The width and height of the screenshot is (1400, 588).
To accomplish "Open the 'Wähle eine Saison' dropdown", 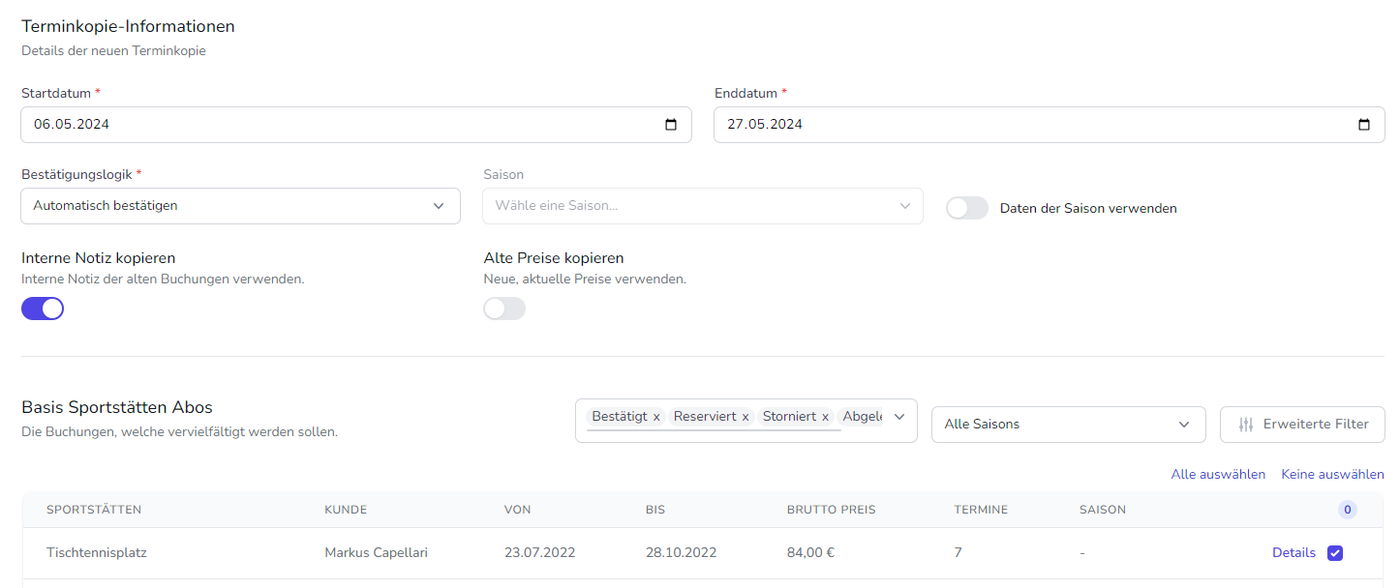I will pyautogui.click(x=702, y=206).
